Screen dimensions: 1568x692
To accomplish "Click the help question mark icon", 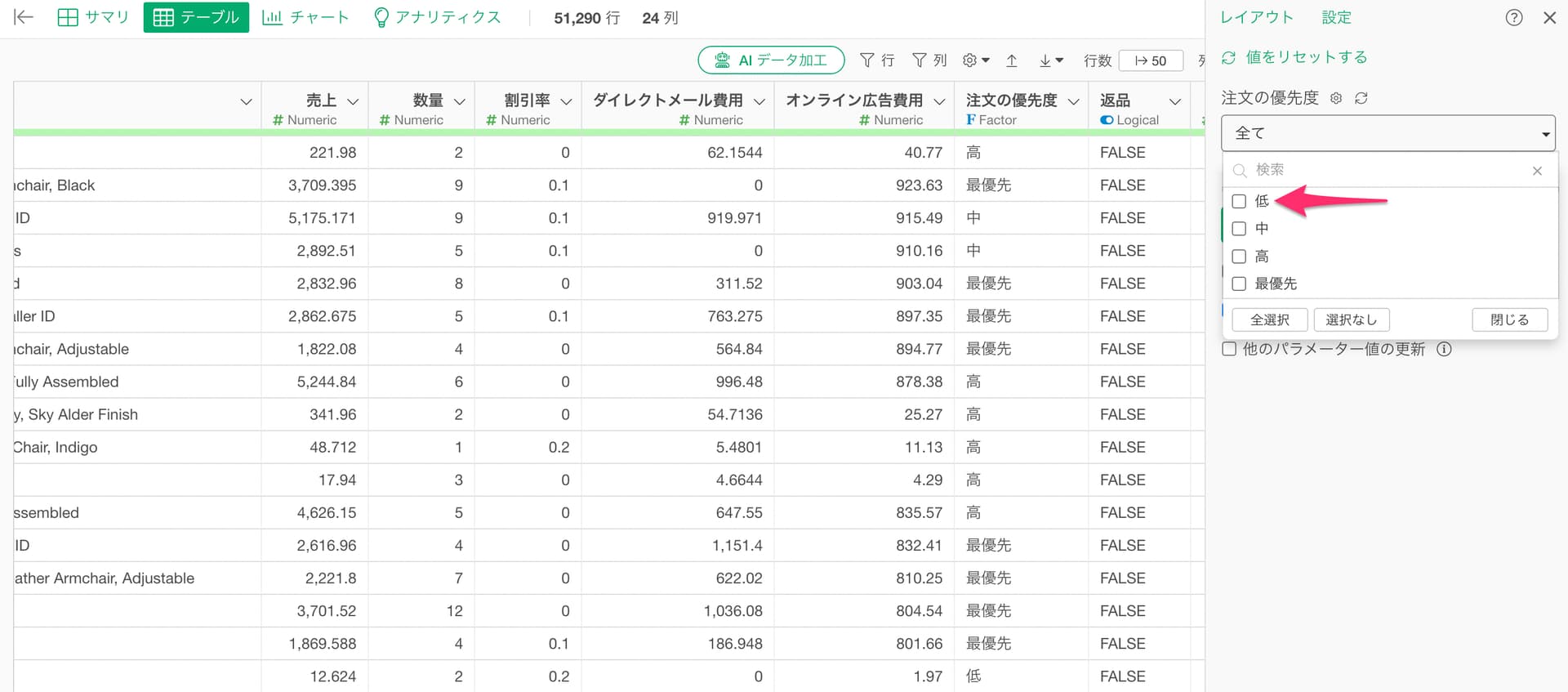I will (x=1514, y=17).
